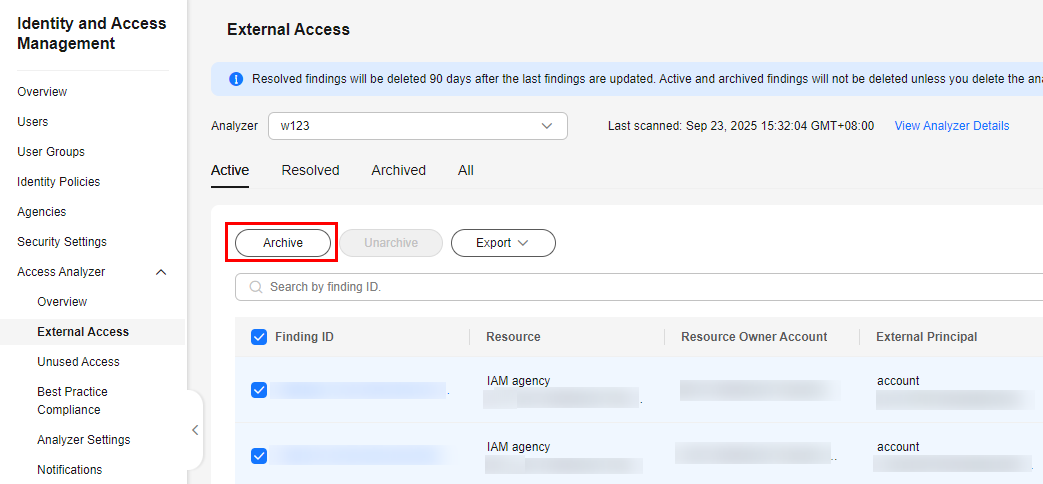Image resolution: width=1043 pixels, height=484 pixels.
Task: Go to Best Practice Compliance page
Action: [x=72, y=400]
